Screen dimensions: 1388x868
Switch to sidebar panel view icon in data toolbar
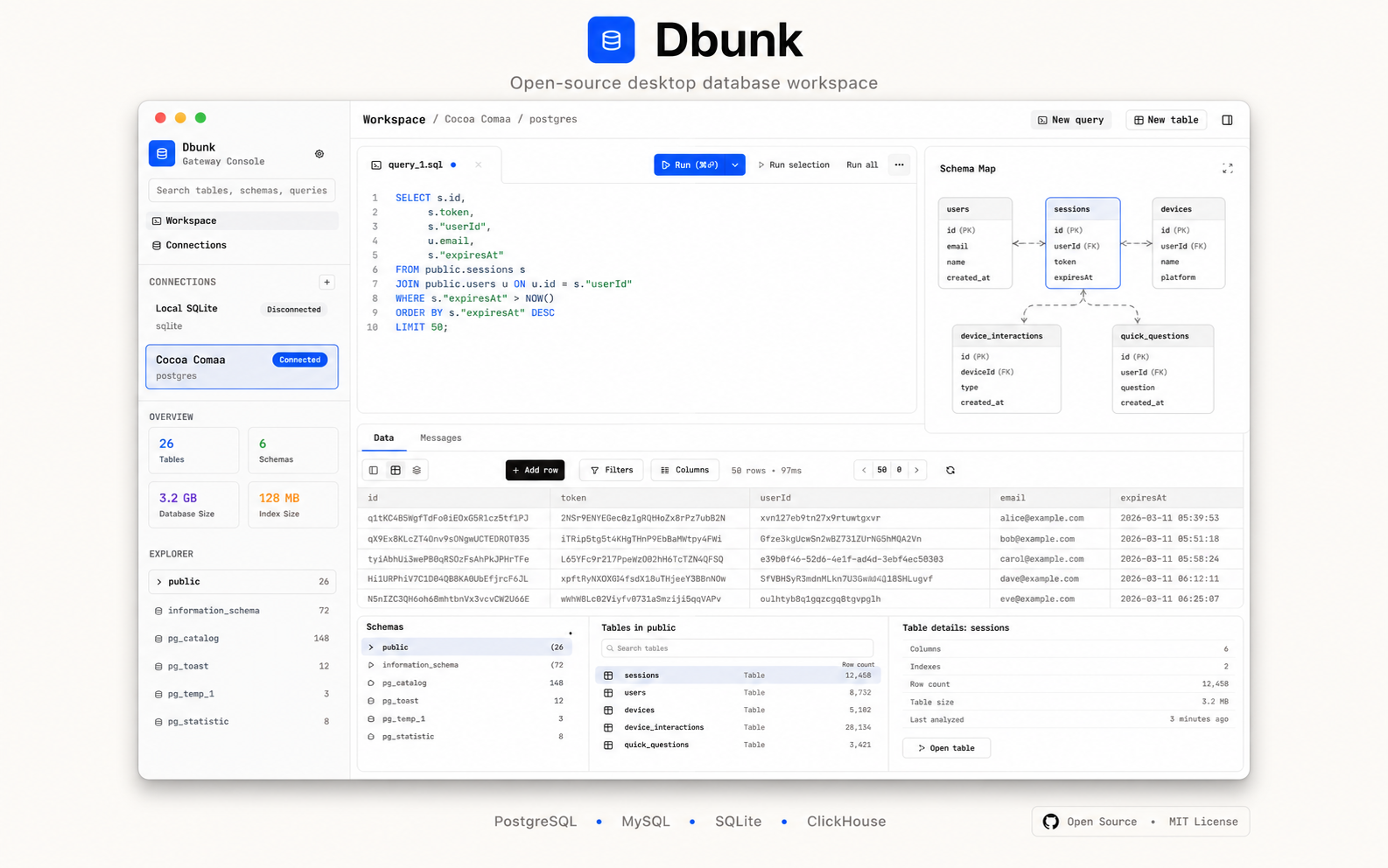pyautogui.click(x=374, y=470)
